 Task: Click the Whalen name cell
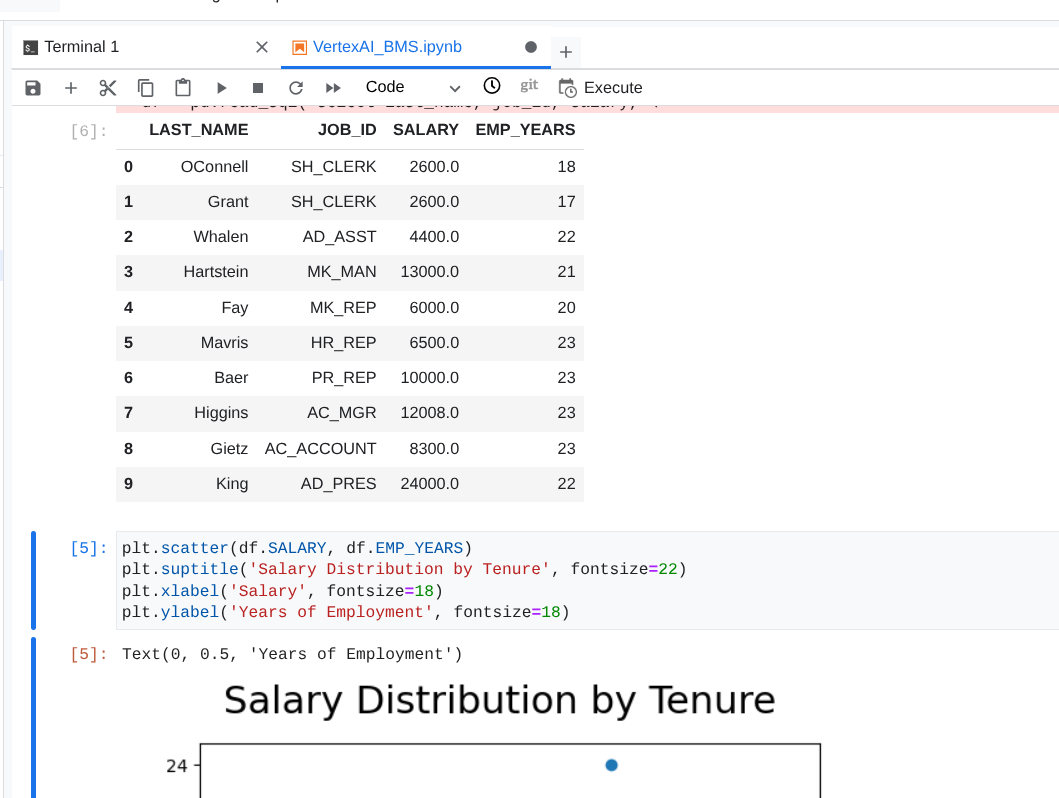tap(221, 237)
